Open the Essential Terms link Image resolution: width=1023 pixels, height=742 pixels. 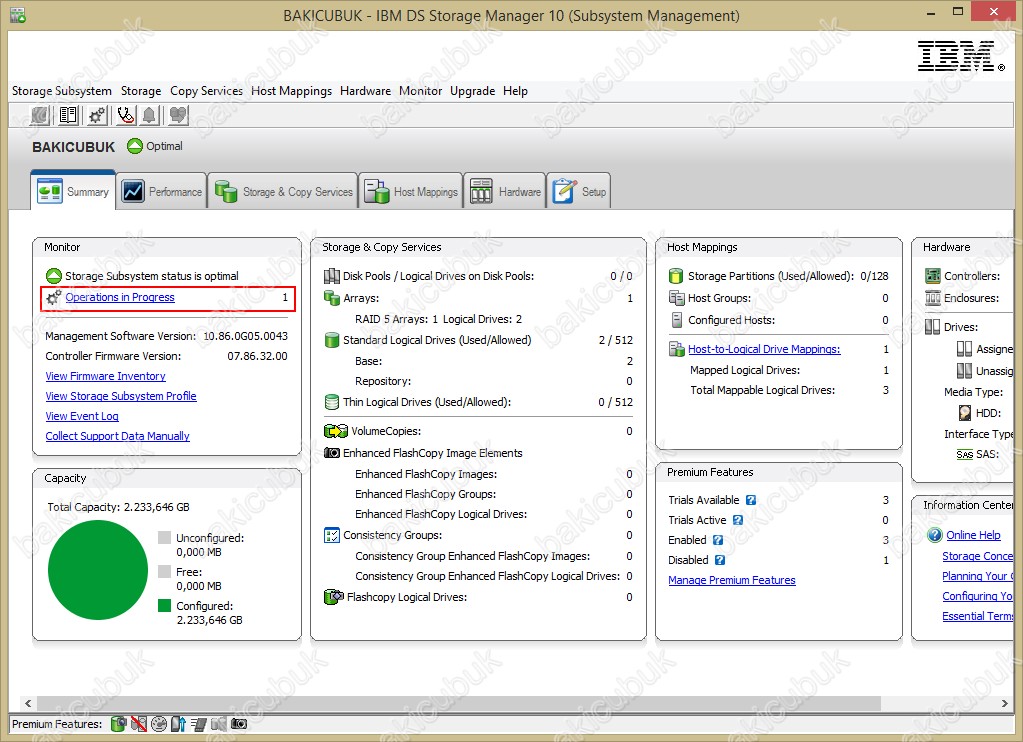tap(977, 616)
